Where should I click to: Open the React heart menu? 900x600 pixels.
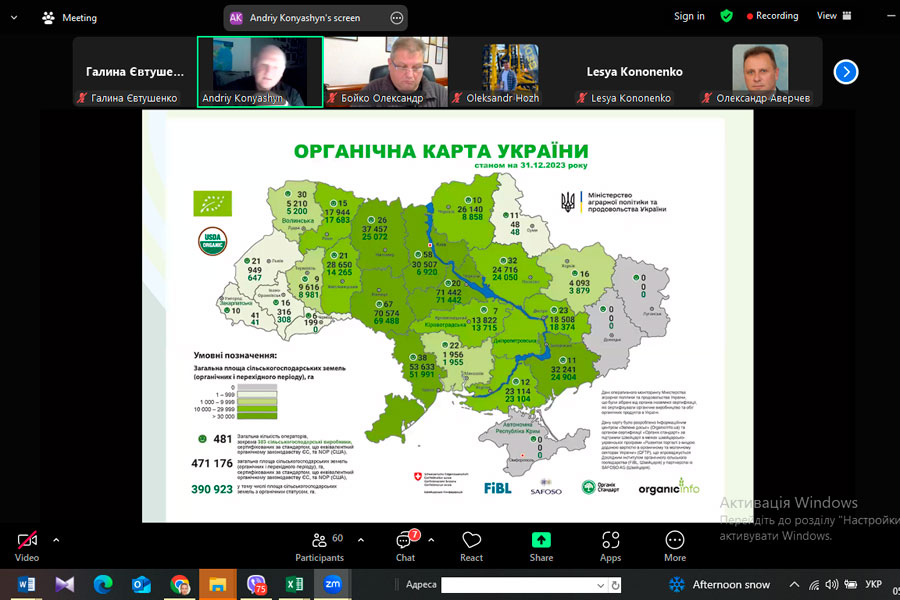(471, 547)
